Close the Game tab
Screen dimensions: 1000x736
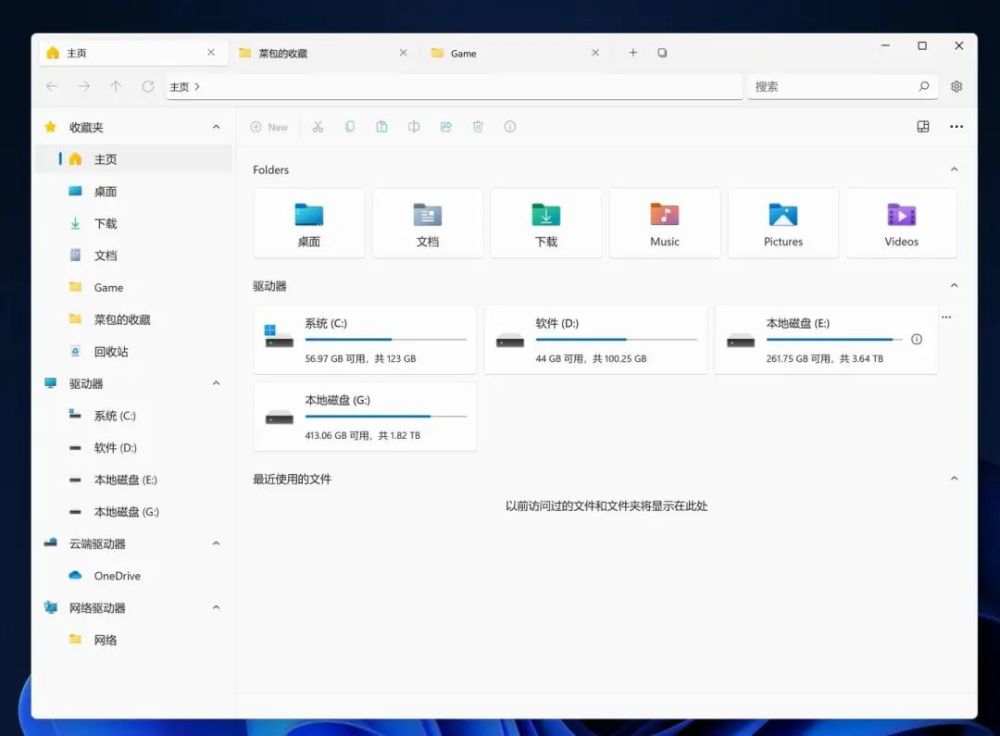pos(595,53)
